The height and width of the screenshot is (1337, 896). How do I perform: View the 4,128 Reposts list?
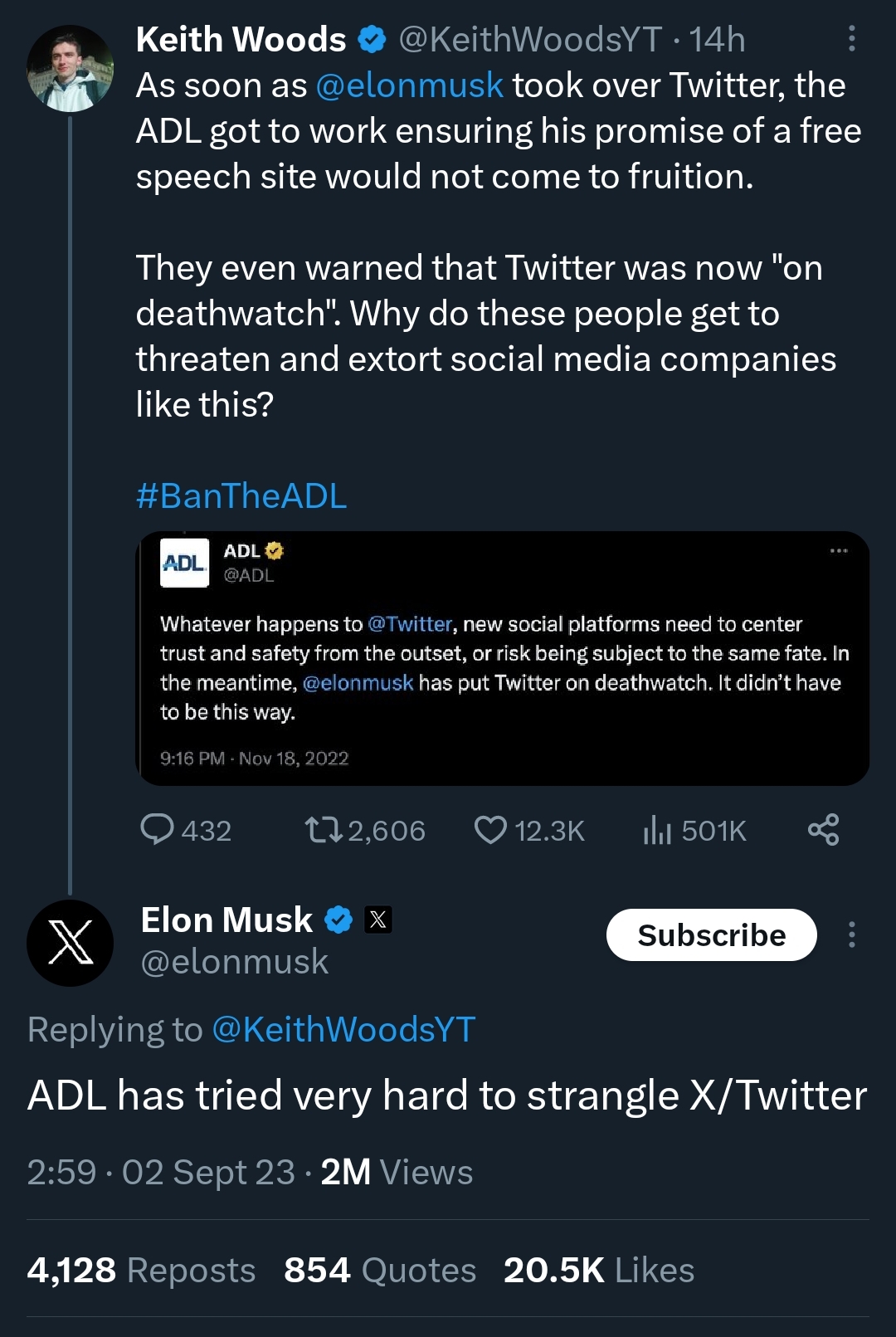(141, 1270)
